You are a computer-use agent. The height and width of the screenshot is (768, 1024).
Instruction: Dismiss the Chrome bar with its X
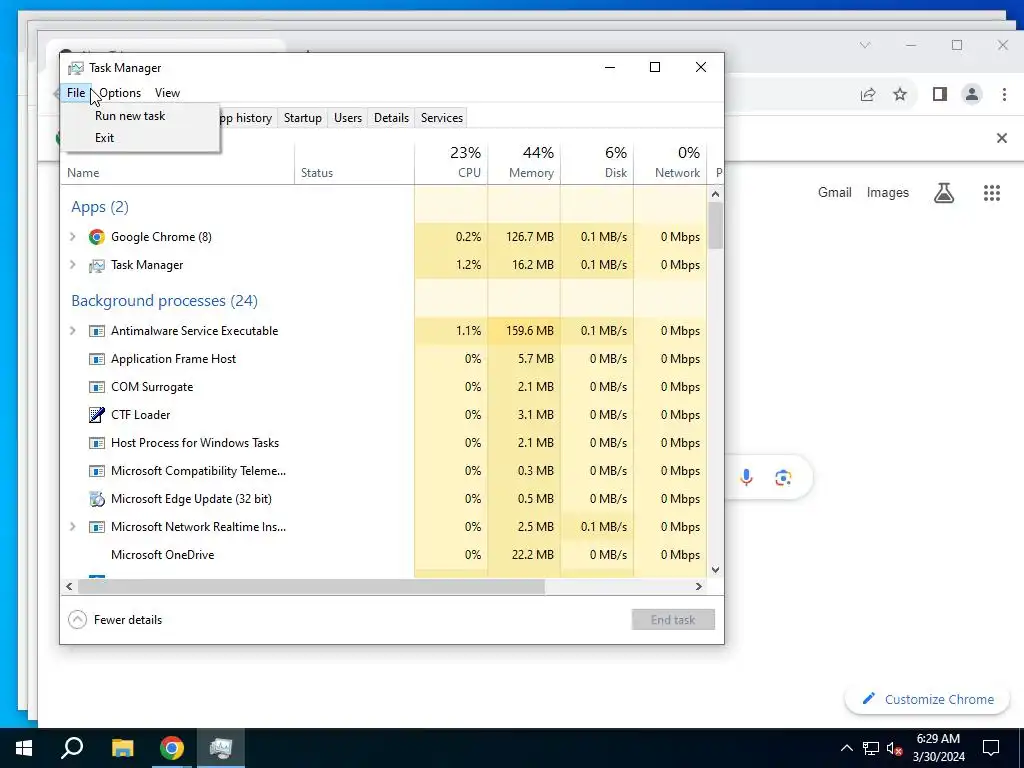pos(1002,138)
